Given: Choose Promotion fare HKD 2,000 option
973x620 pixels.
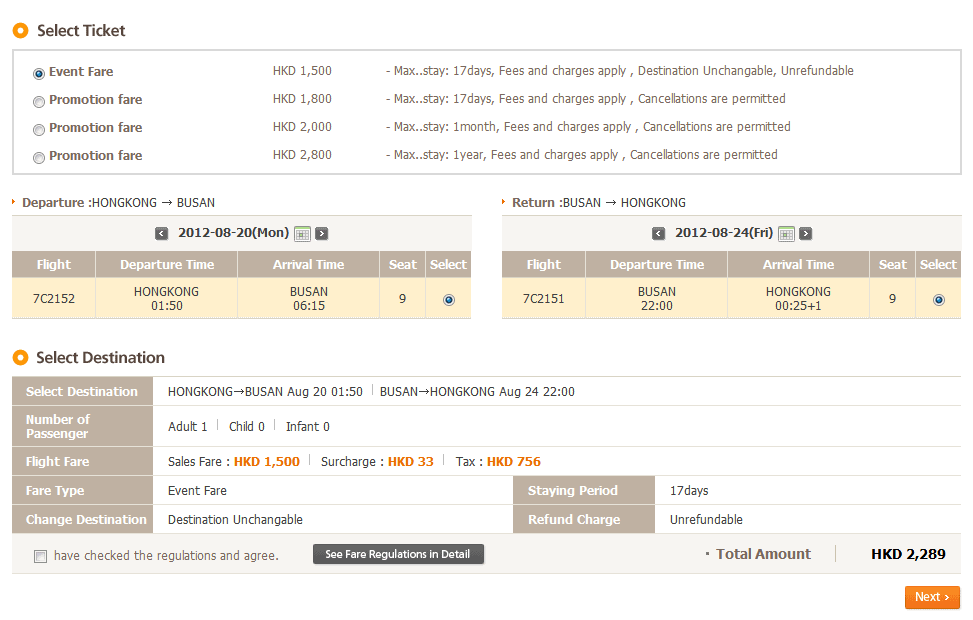Looking at the screenshot, I should tap(39, 129).
